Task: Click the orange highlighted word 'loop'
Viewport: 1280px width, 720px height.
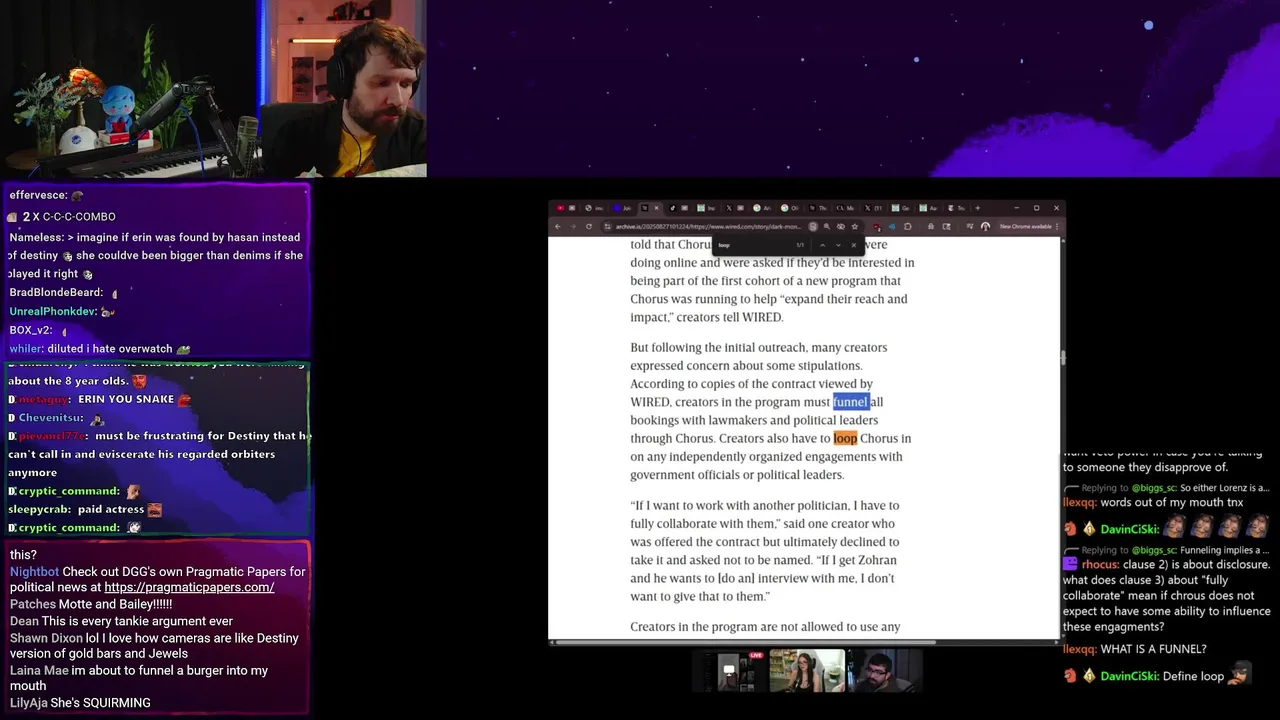Action: [845, 438]
